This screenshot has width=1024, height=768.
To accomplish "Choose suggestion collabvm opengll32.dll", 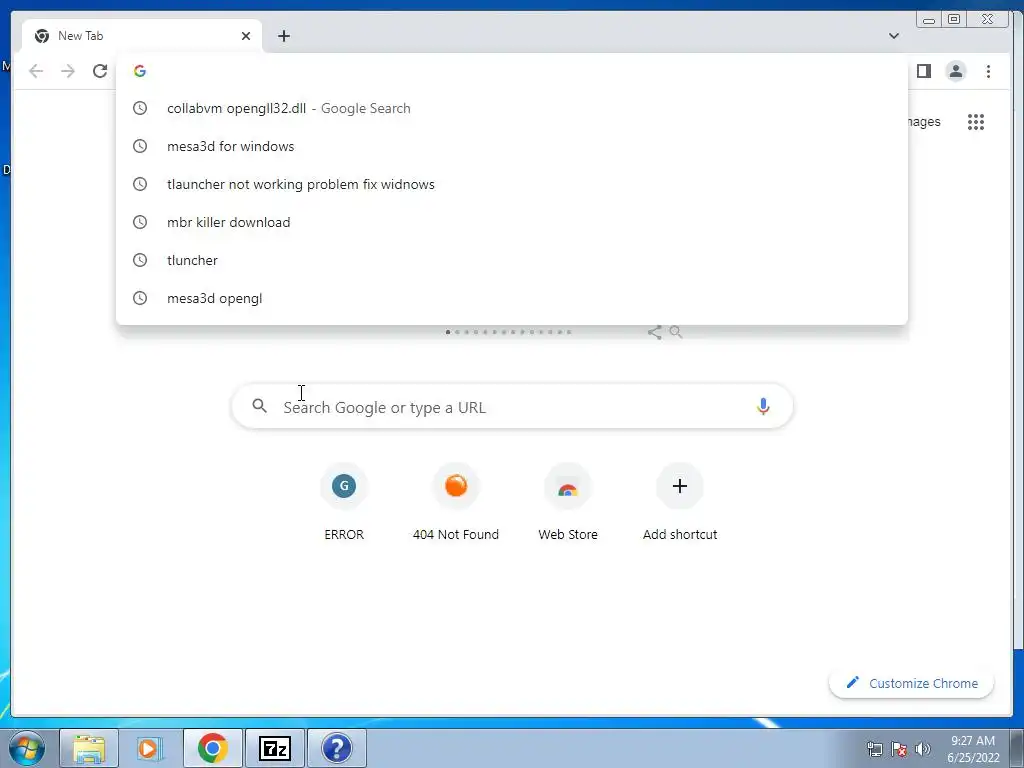I will 511,108.
